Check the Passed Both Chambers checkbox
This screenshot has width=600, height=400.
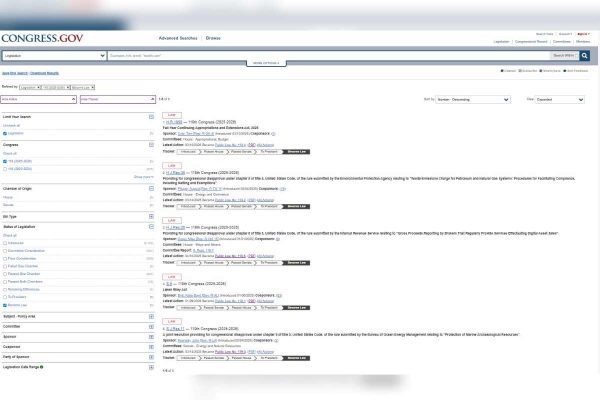(x=5, y=282)
